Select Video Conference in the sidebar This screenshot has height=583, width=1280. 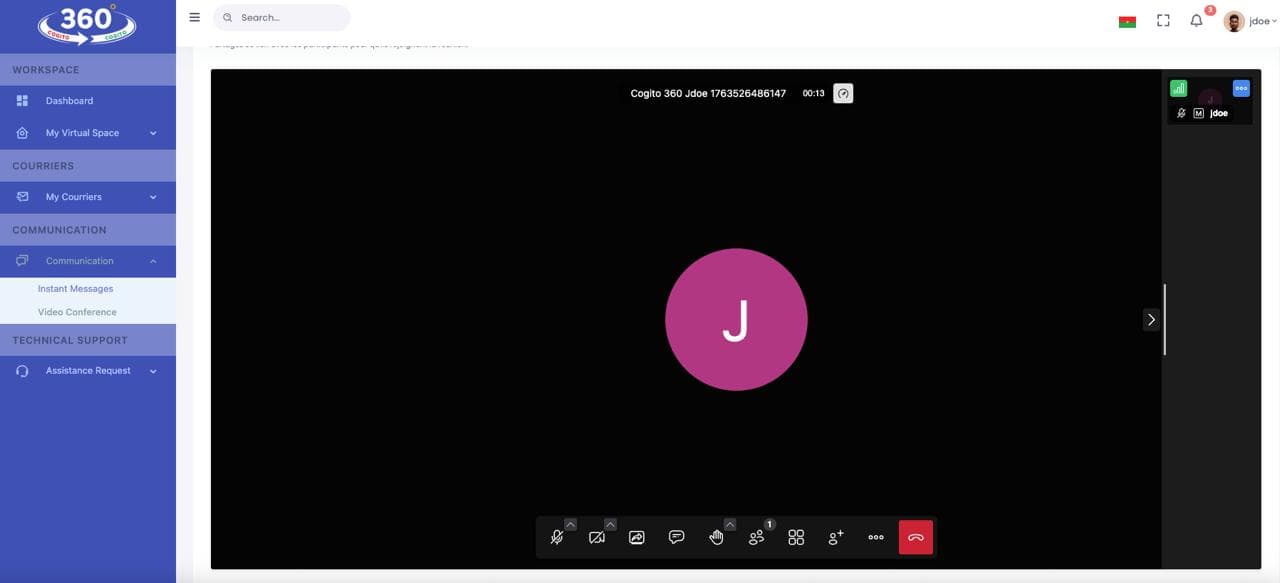(x=77, y=312)
